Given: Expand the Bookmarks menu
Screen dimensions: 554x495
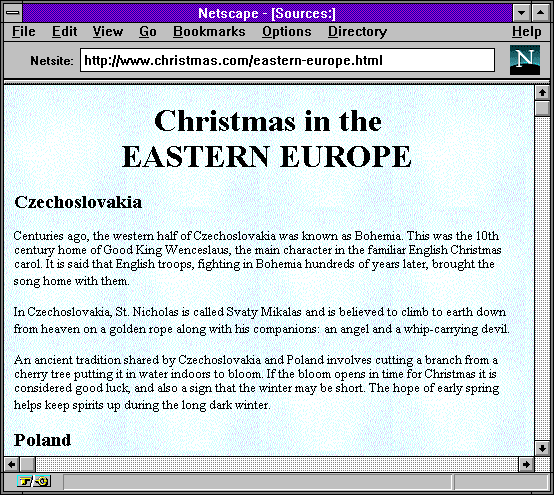Looking at the screenshot, I should pyautogui.click(x=209, y=32).
